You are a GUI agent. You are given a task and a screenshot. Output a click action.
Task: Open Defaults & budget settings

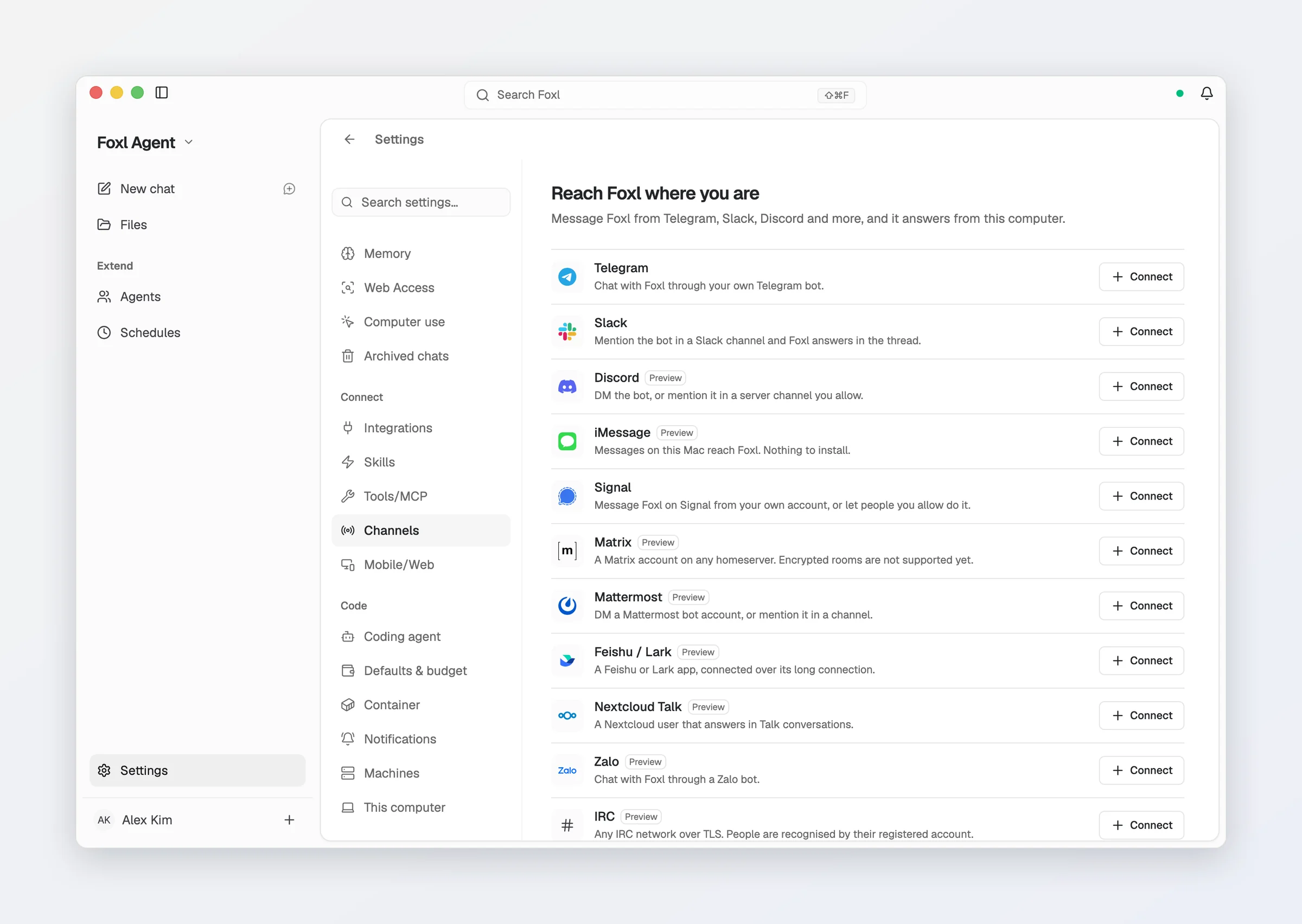click(x=421, y=671)
